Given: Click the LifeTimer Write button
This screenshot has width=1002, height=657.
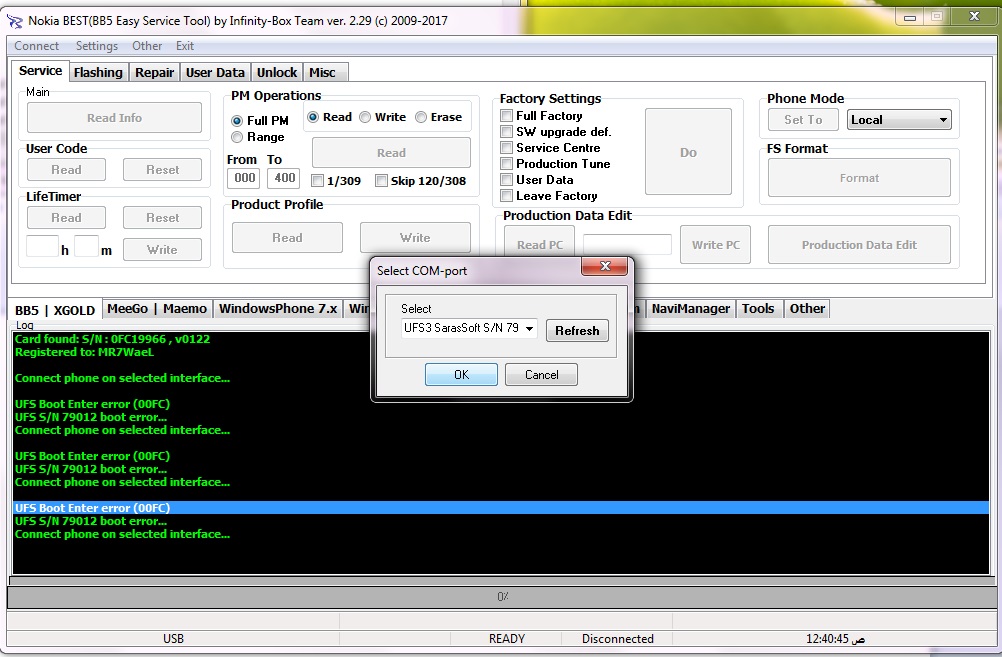Looking at the screenshot, I should [x=162, y=250].
